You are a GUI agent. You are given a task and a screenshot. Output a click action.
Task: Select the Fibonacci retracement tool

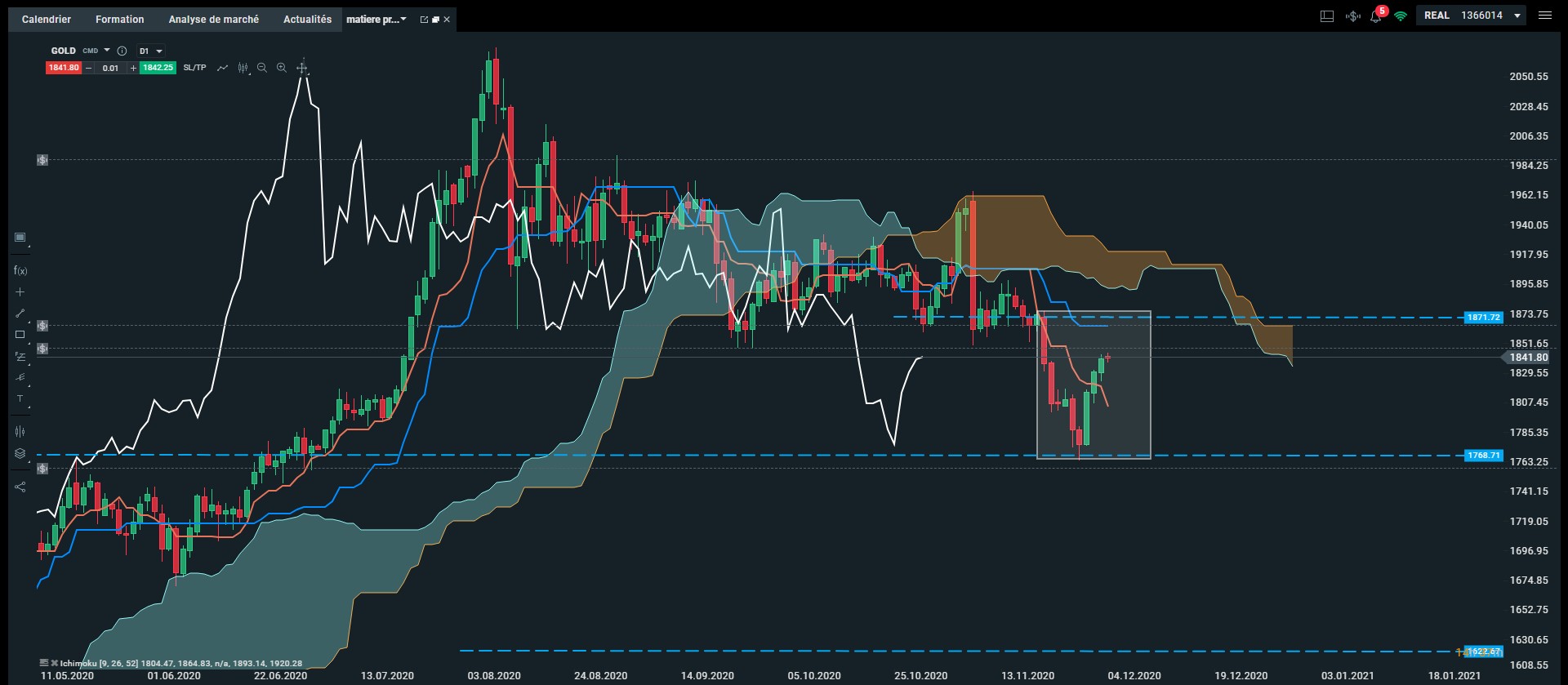[x=20, y=357]
